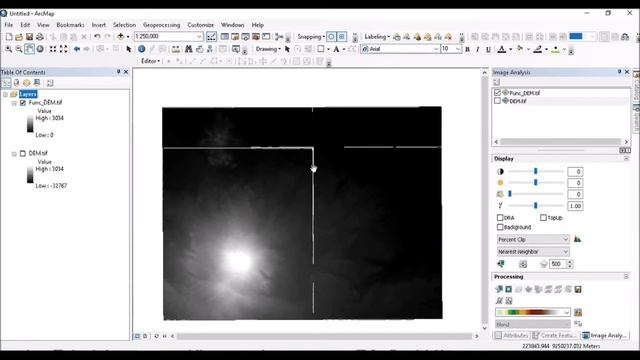The width and height of the screenshot is (640, 360).
Task: Save the map document
Action: [29, 37]
